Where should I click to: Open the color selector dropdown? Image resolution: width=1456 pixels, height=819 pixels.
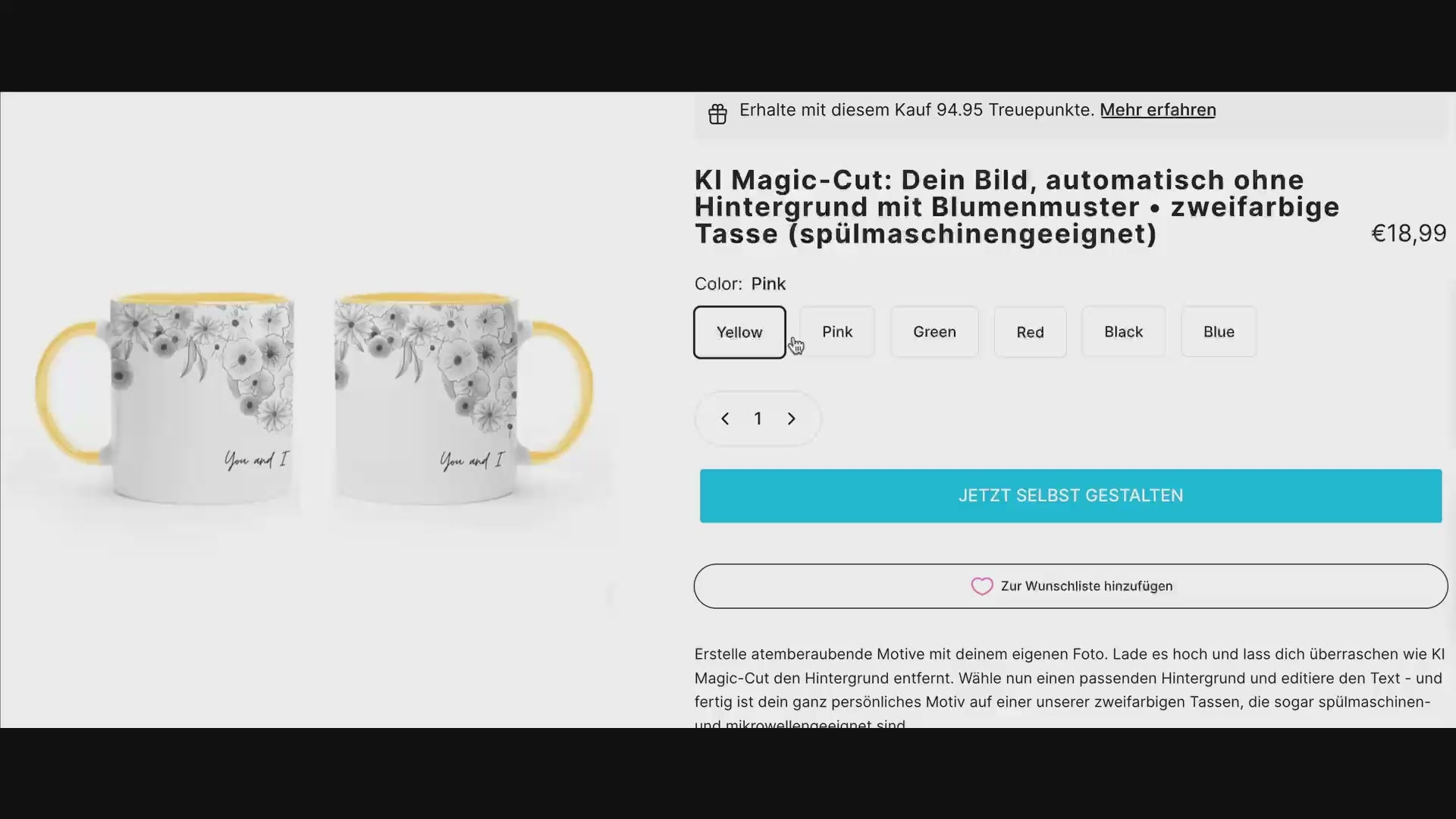click(x=740, y=283)
